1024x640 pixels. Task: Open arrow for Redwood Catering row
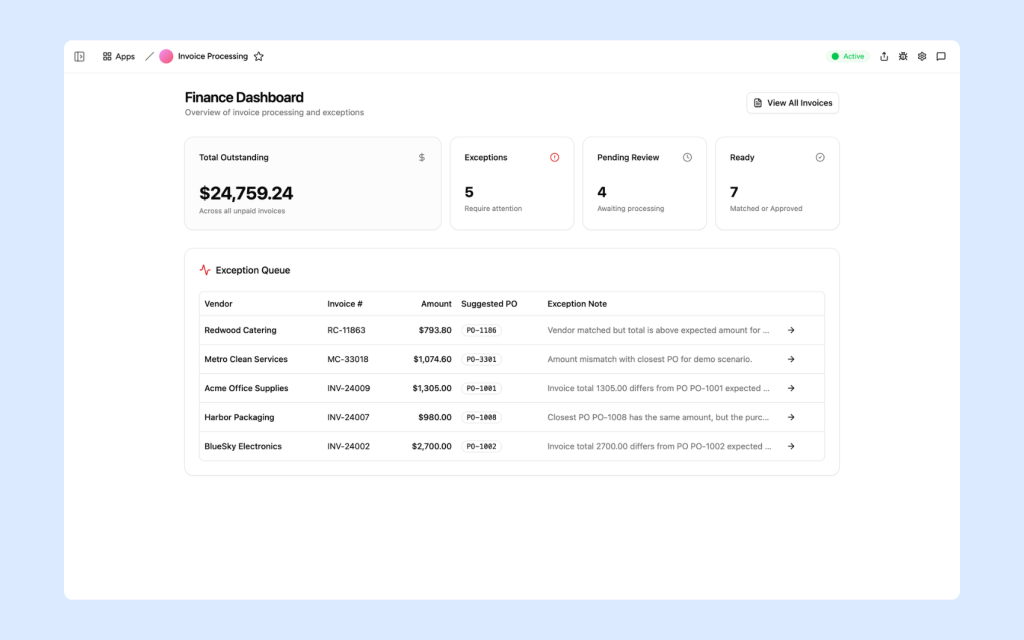point(791,330)
